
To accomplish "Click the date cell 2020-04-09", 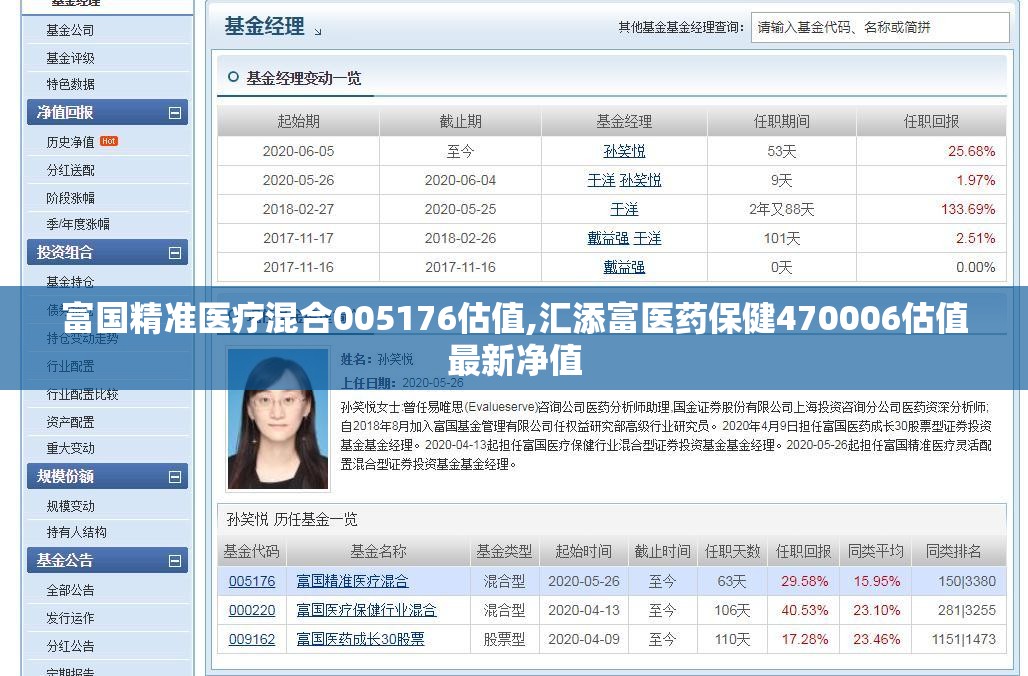I will [583, 639].
